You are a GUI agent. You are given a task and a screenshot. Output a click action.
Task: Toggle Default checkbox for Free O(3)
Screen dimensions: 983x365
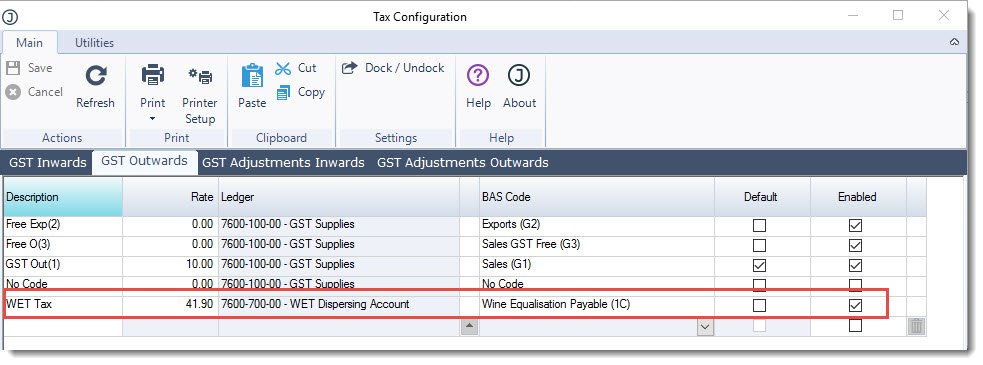click(759, 245)
